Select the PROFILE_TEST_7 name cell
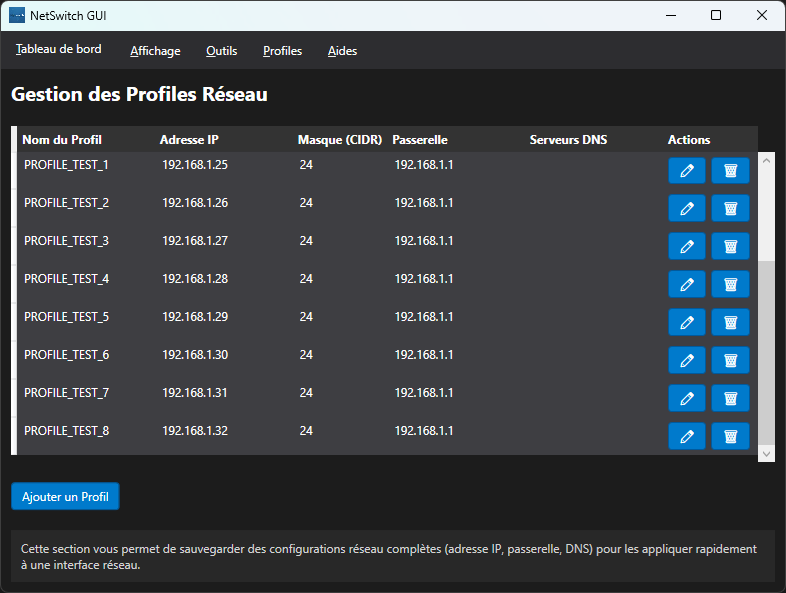Image resolution: width=786 pixels, height=593 pixels. [x=67, y=393]
